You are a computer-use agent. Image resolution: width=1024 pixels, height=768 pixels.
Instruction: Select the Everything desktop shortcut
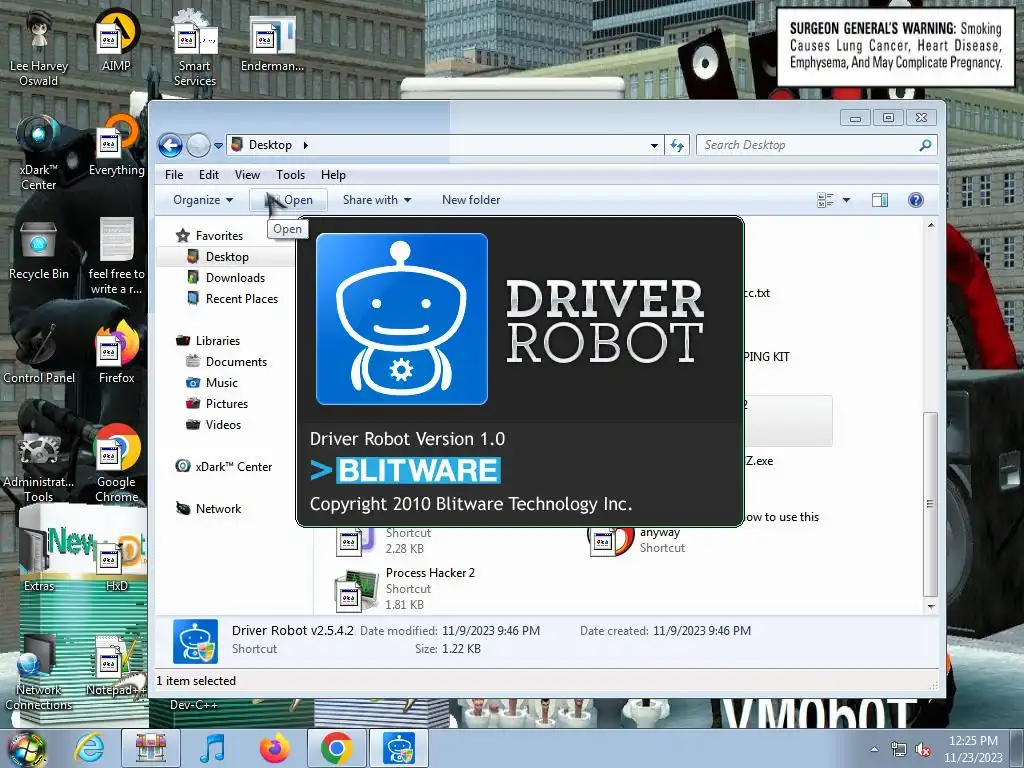tap(116, 146)
